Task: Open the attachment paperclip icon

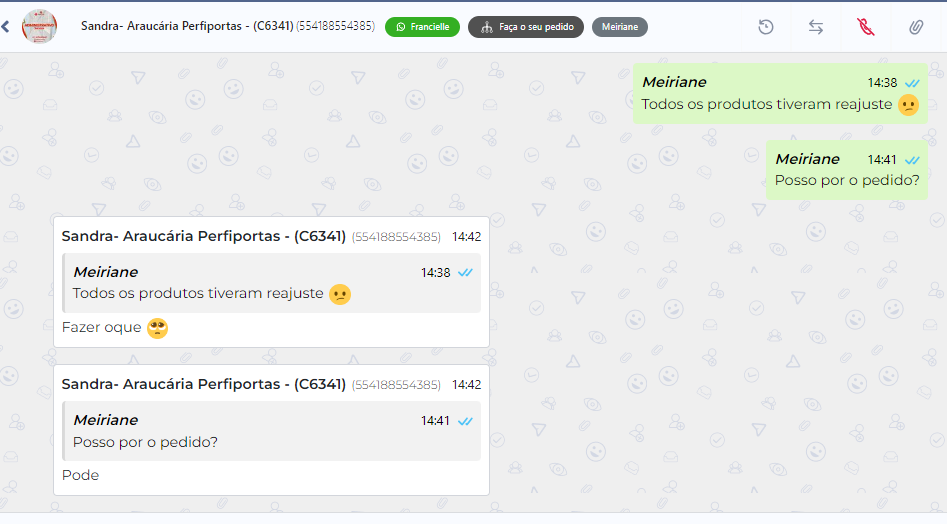Action: [x=916, y=27]
